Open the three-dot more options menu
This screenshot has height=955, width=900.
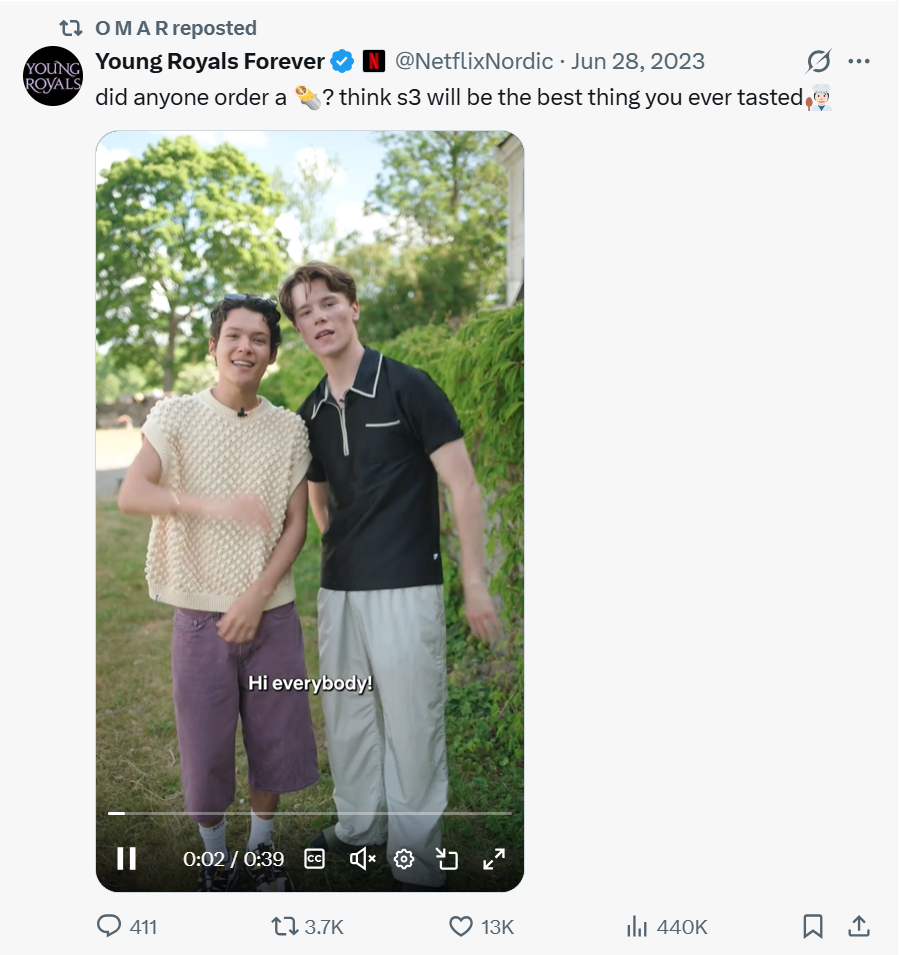tap(858, 61)
